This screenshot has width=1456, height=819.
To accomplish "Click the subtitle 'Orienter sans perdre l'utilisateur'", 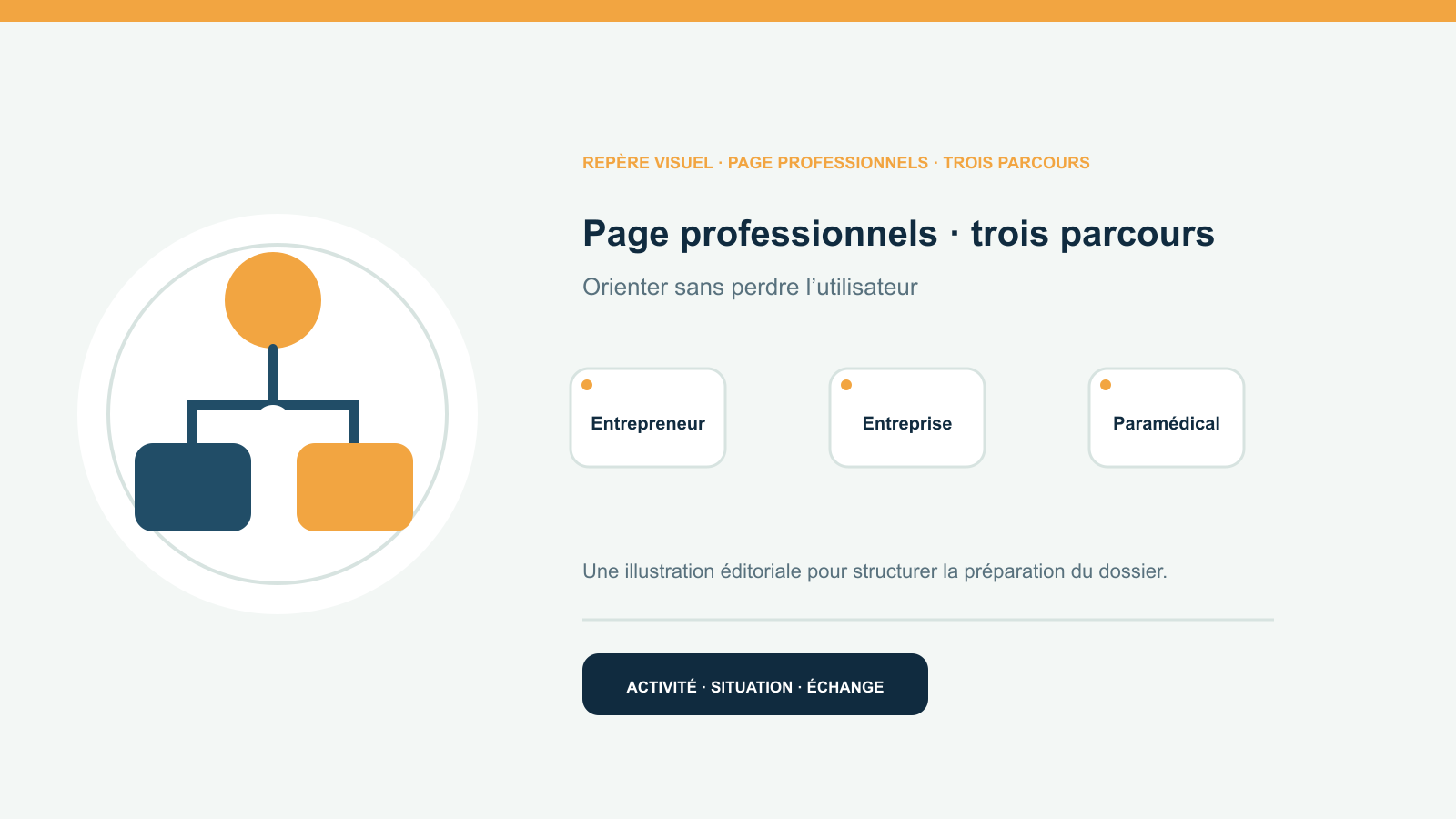I will click(x=750, y=287).
